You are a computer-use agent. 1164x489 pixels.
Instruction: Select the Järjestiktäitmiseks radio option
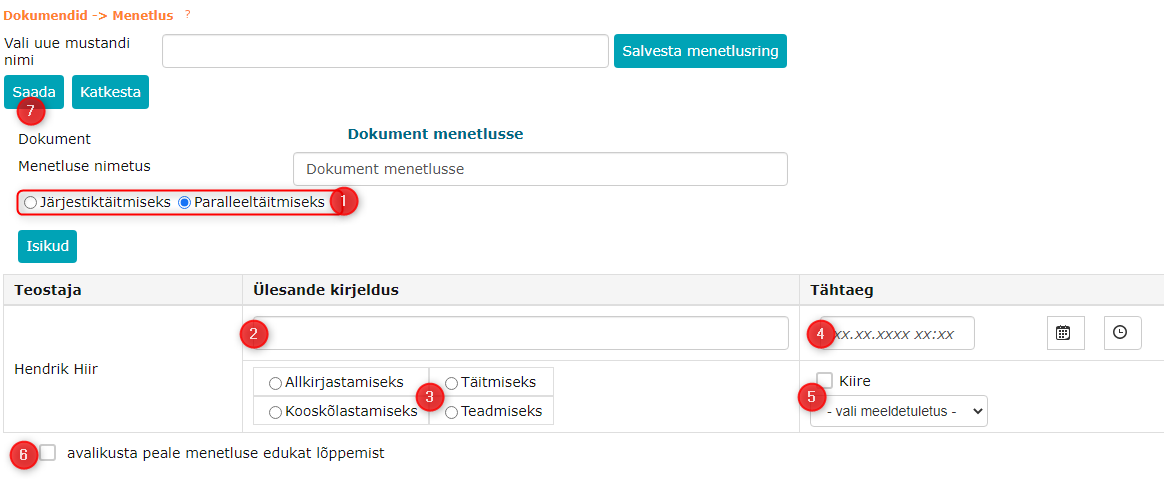(31, 202)
